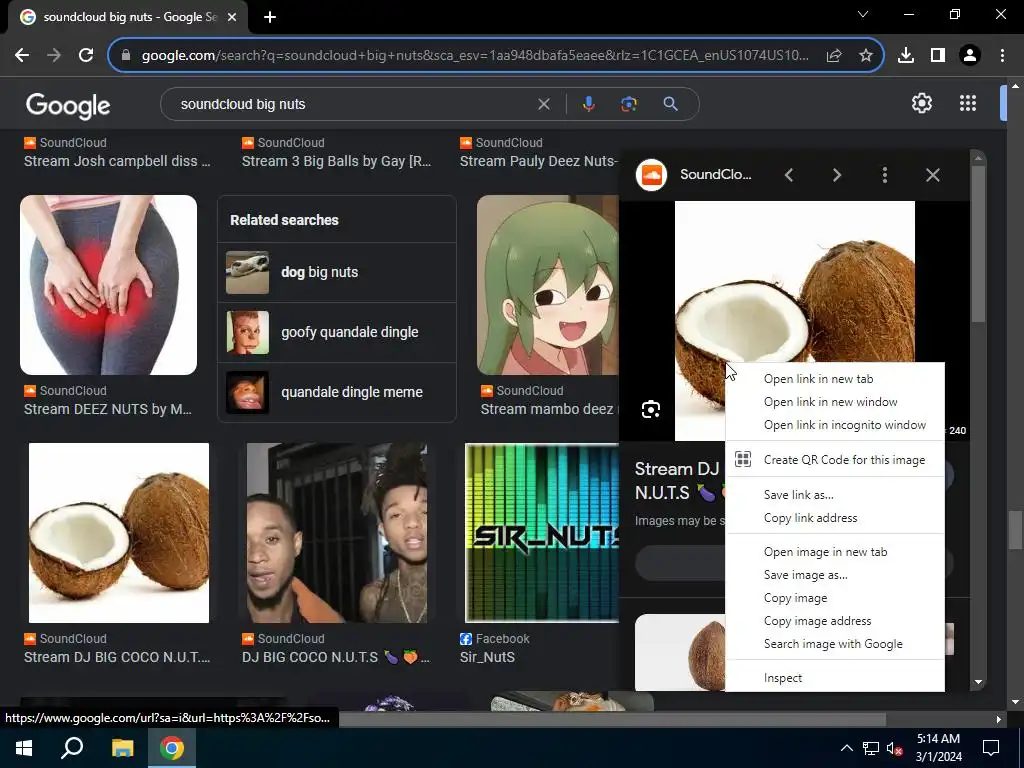1024x768 pixels.
Task: Open the Windows notification center
Action: tap(991, 748)
